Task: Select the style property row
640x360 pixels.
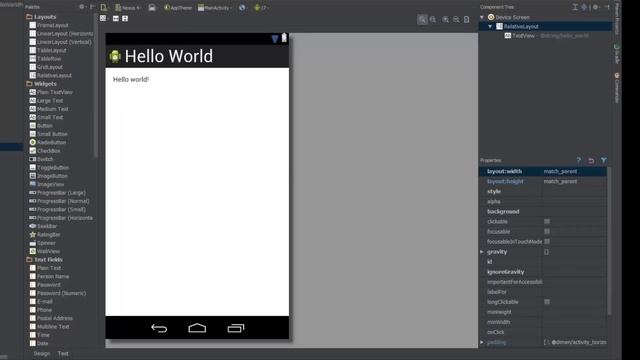Action: (x=543, y=191)
